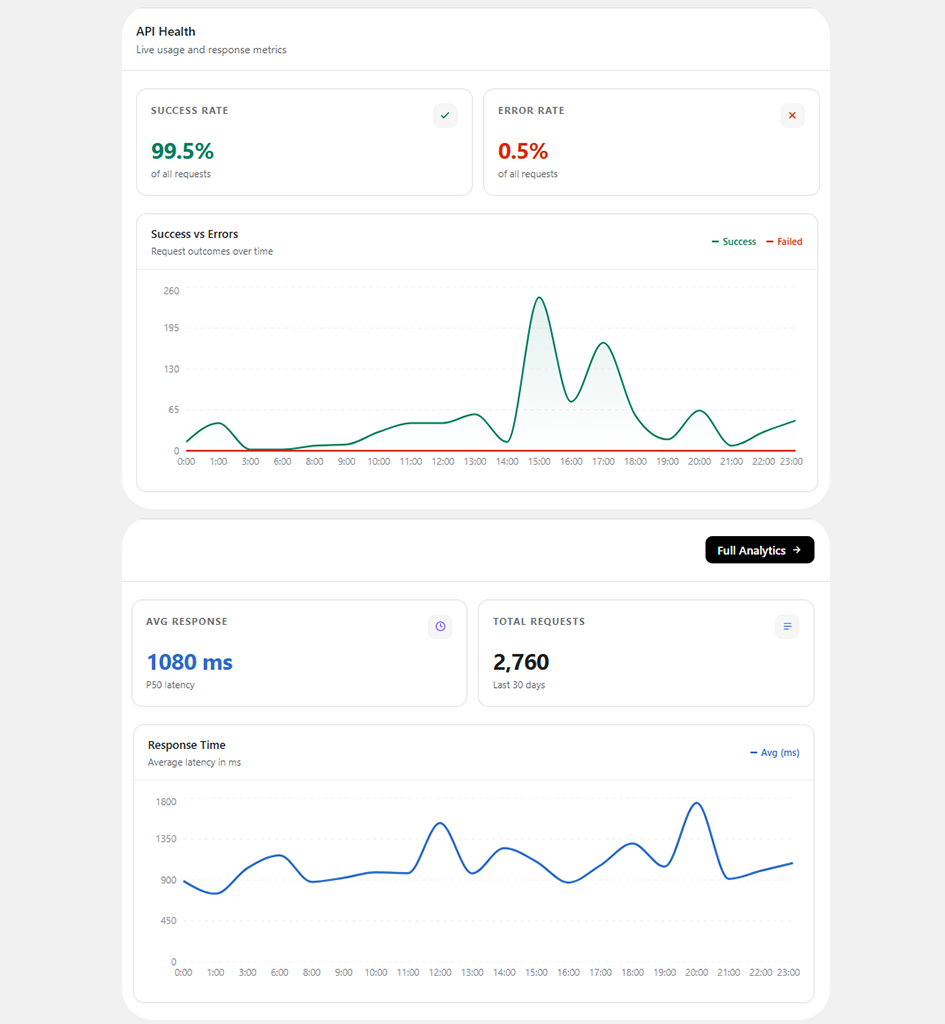Click the 260 y-axis label
This screenshot has width=945, height=1024.
click(x=171, y=291)
